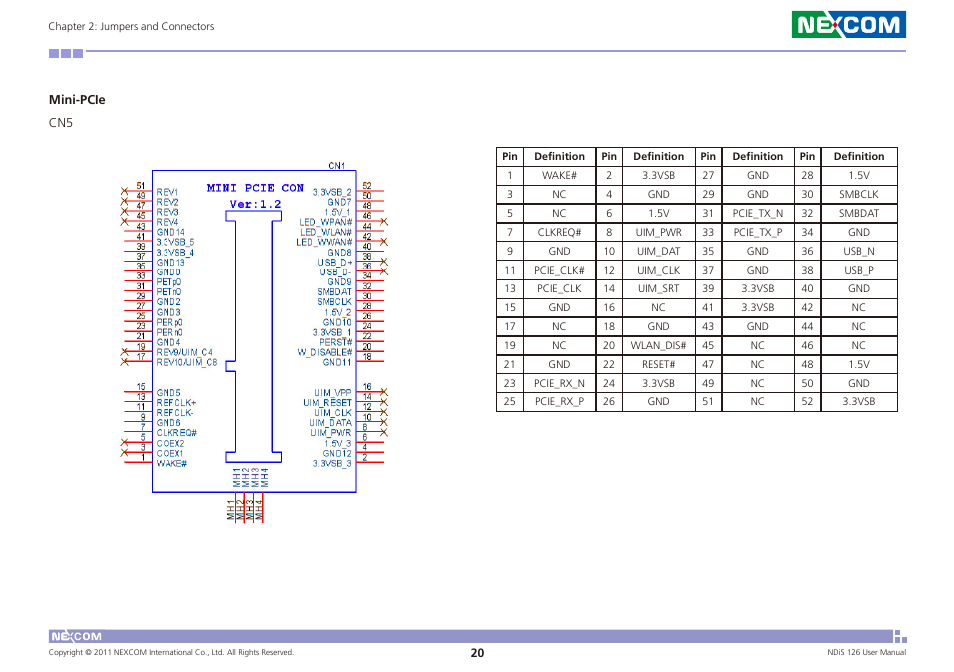
Task: Click the 'LED_WLAN#' label in the schematic
Action: click(x=326, y=232)
